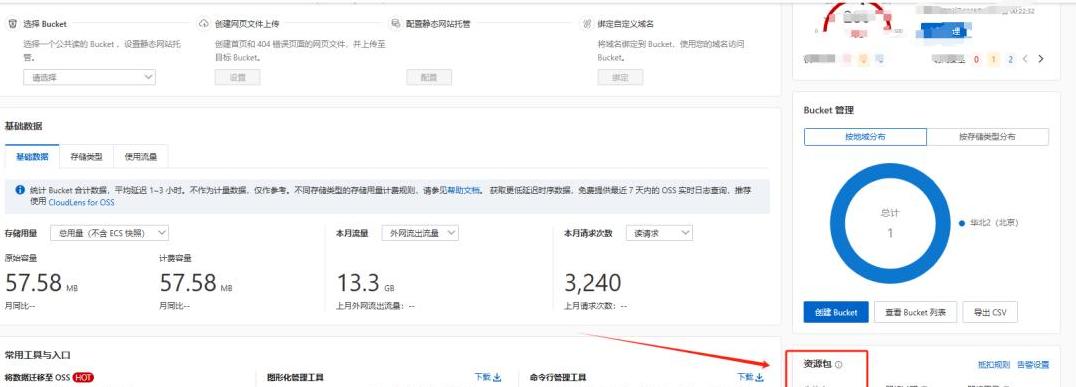Download the 命令行管理工具
Screen dimensions: 1076x387
pos(751,377)
